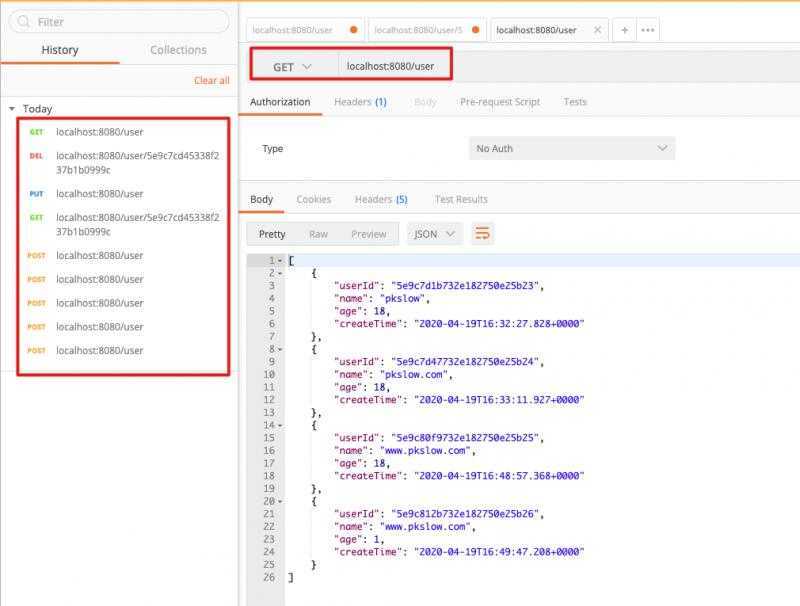800x606 pixels.
Task: Open the GET method dropdown
Action: (292, 67)
